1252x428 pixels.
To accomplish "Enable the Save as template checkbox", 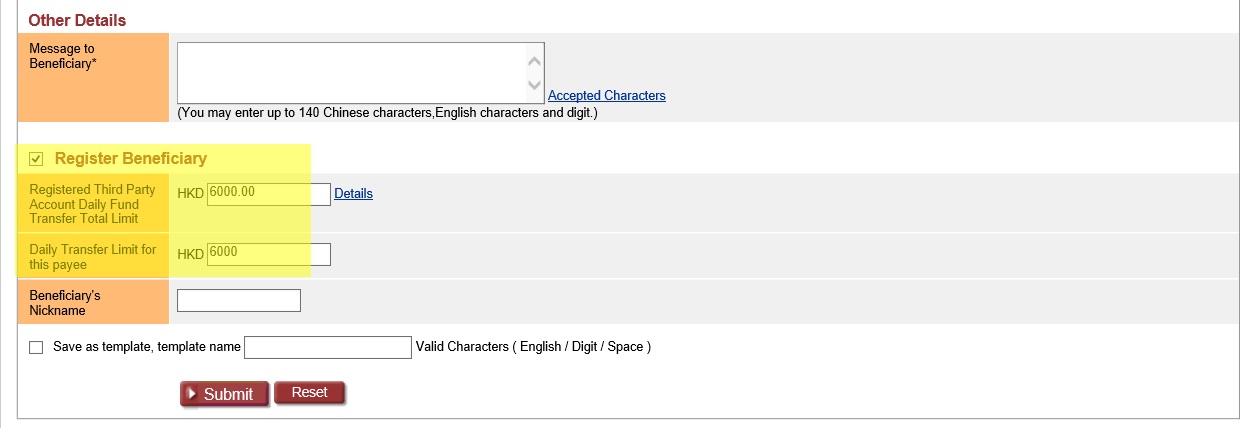I will [x=37, y=347].
